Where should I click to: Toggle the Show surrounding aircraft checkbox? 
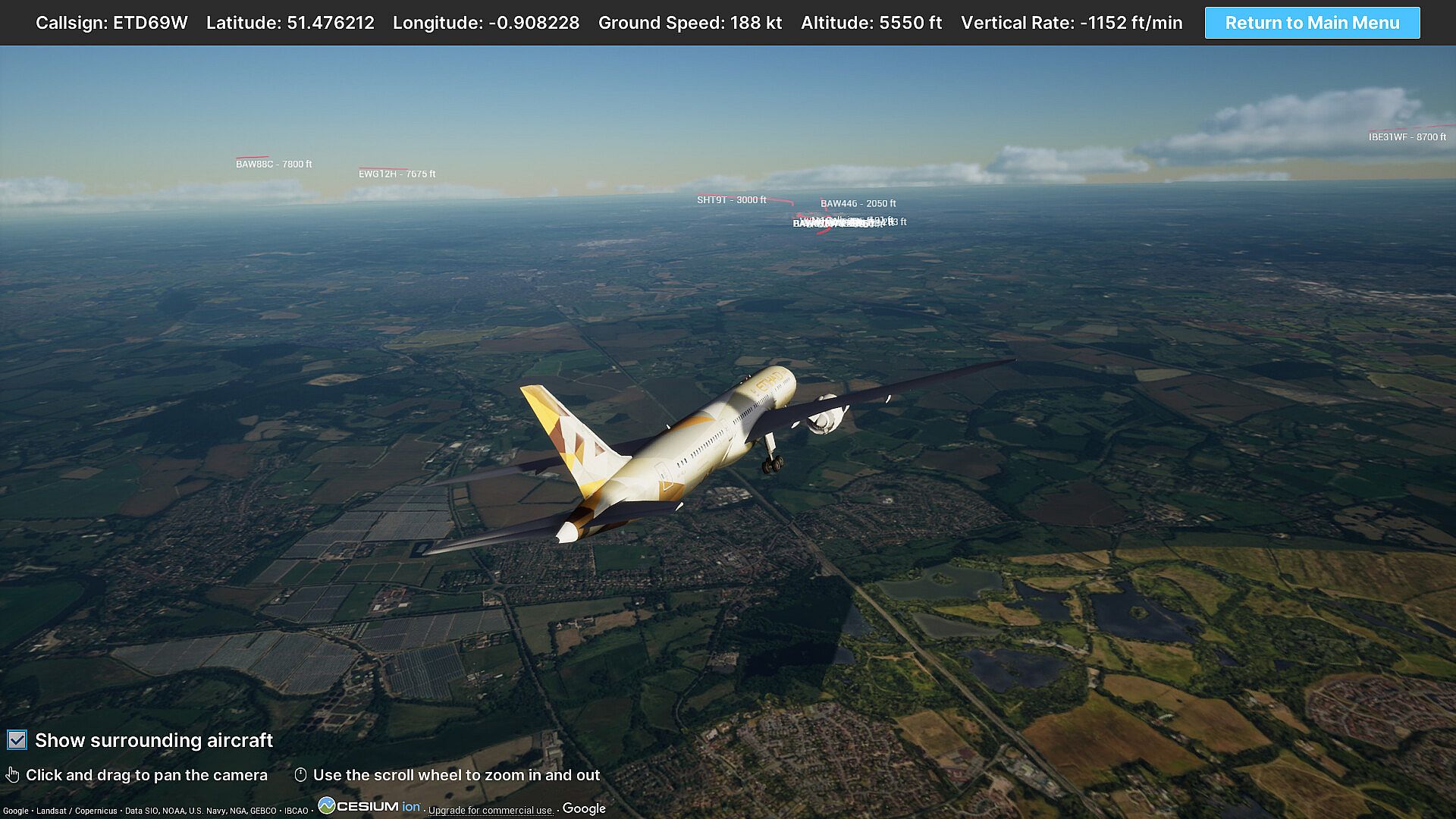coord(17,740)
